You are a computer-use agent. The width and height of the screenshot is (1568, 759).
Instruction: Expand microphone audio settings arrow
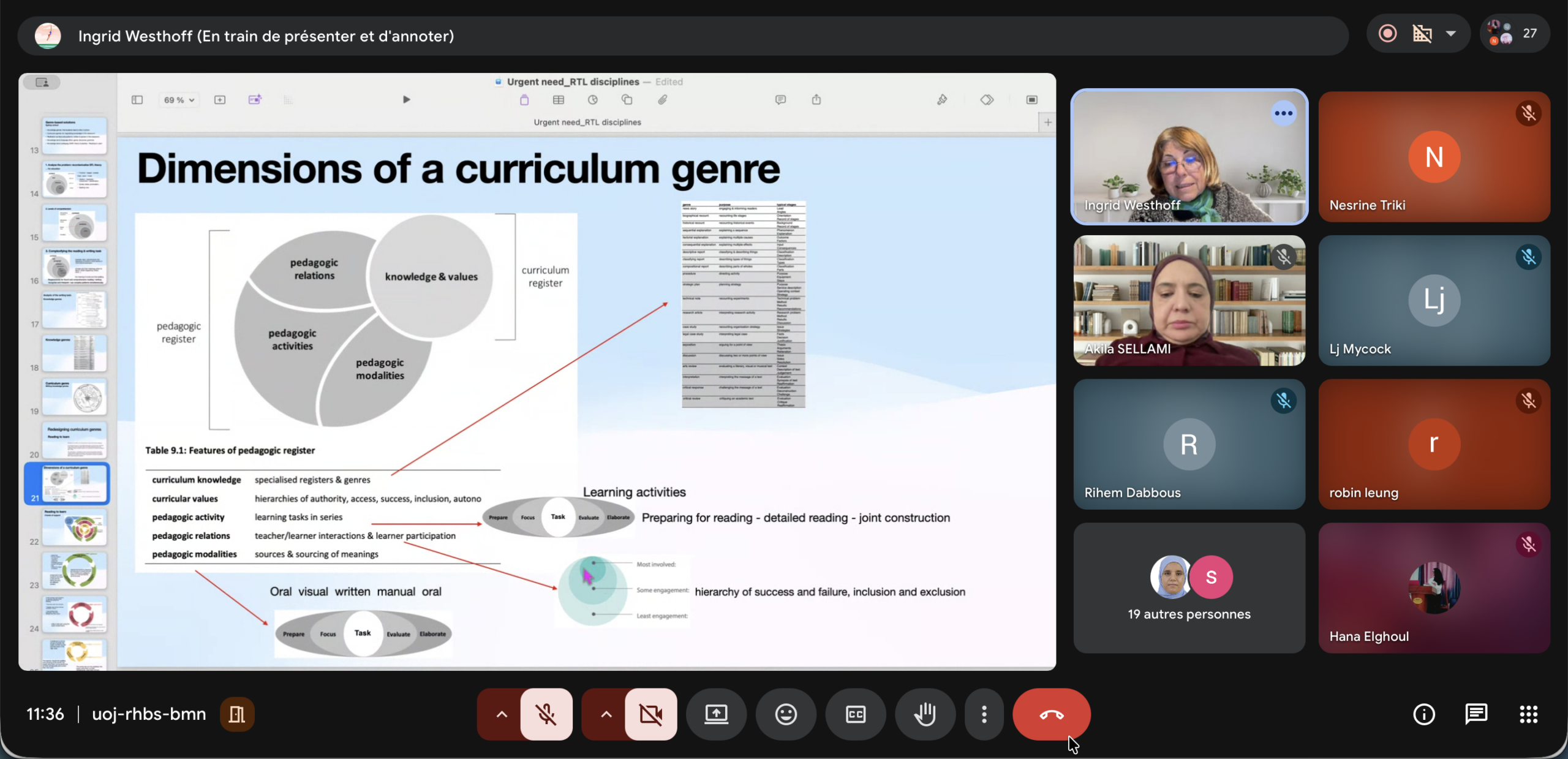tap(502, 714)
